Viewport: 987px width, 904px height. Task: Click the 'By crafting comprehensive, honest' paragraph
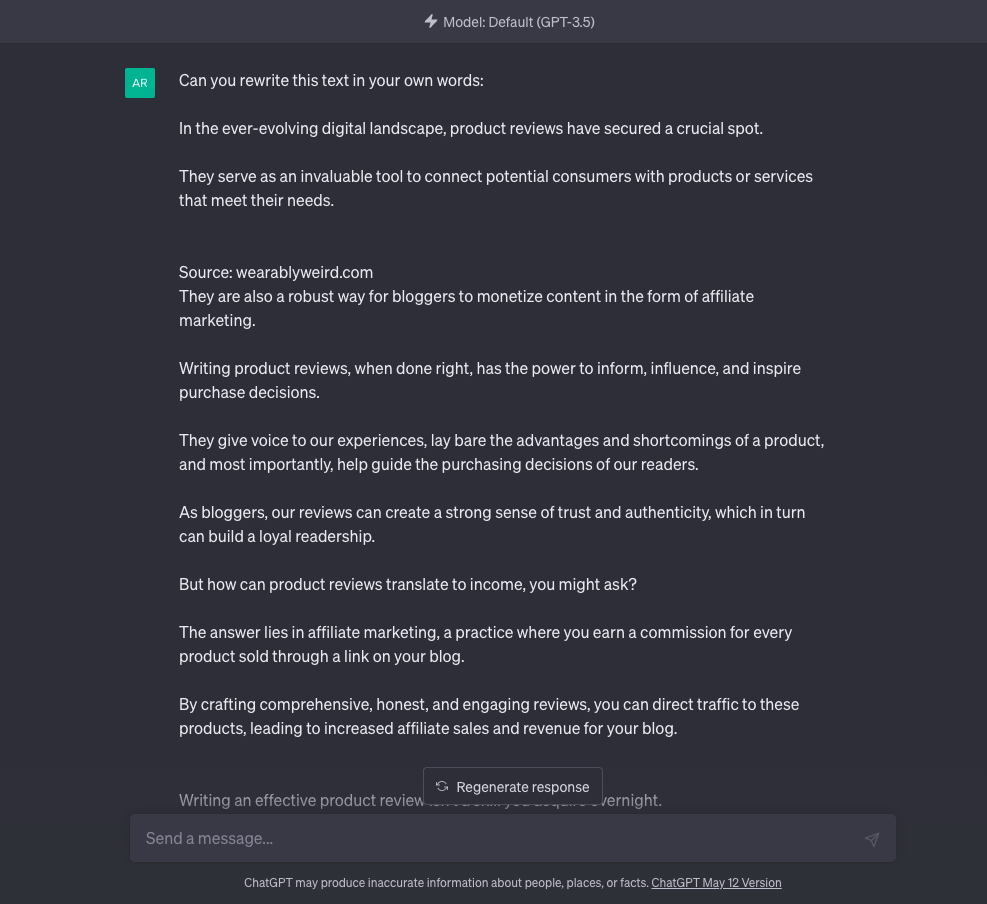489,716
